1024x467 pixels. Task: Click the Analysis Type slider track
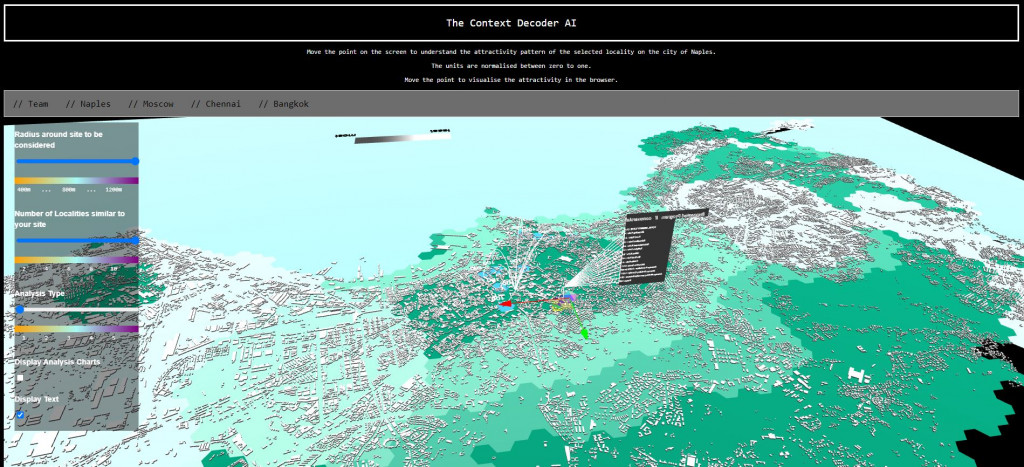click(x=77, y=310)
